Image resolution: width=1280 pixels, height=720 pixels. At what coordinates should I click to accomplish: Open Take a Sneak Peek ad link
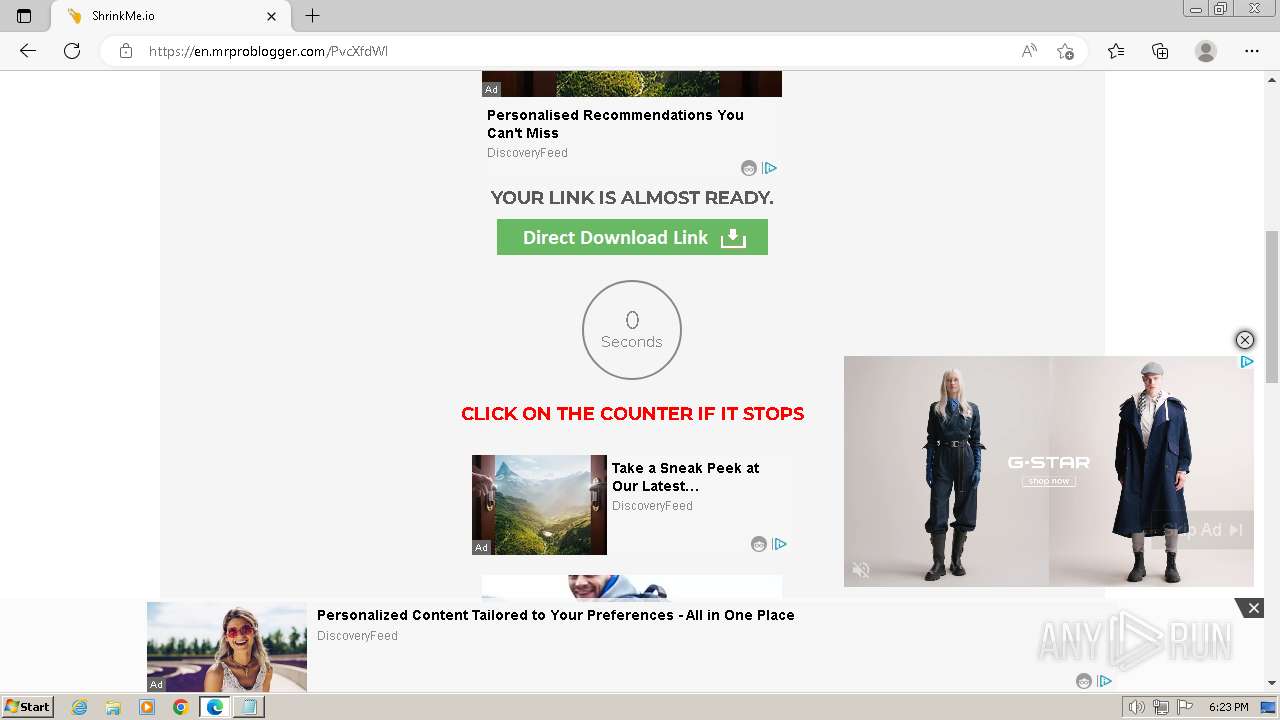pyautogui.click(x=685, y=477)
